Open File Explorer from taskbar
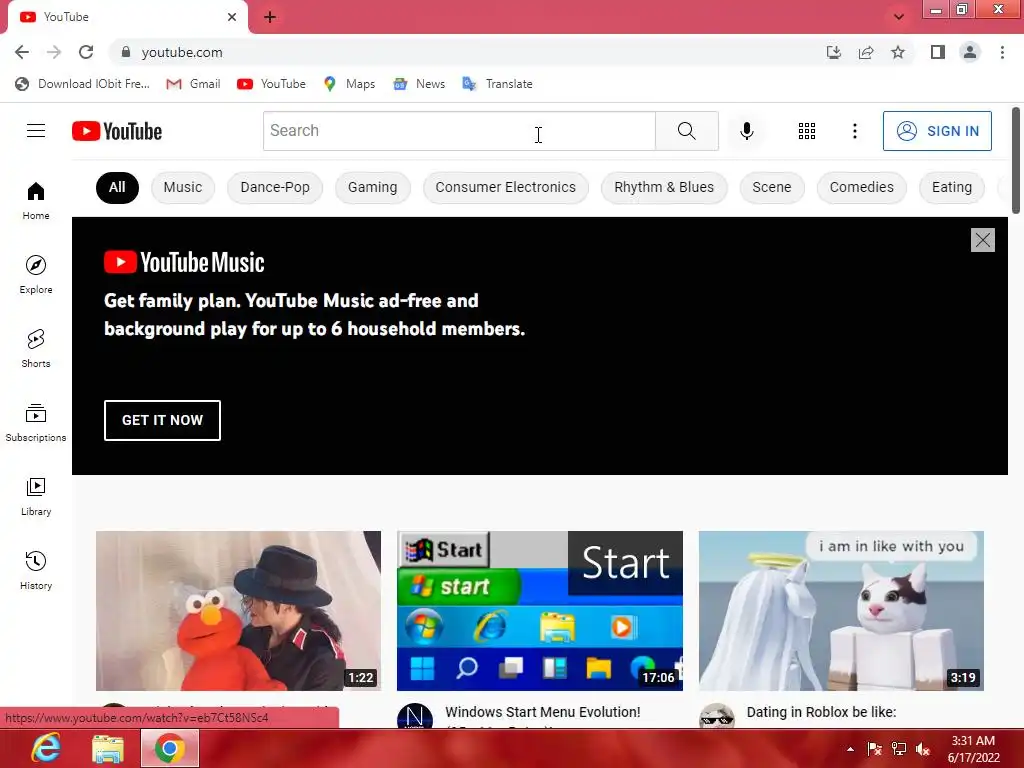Viewport: 1024px width, 768px height. (x=108, y=748)
